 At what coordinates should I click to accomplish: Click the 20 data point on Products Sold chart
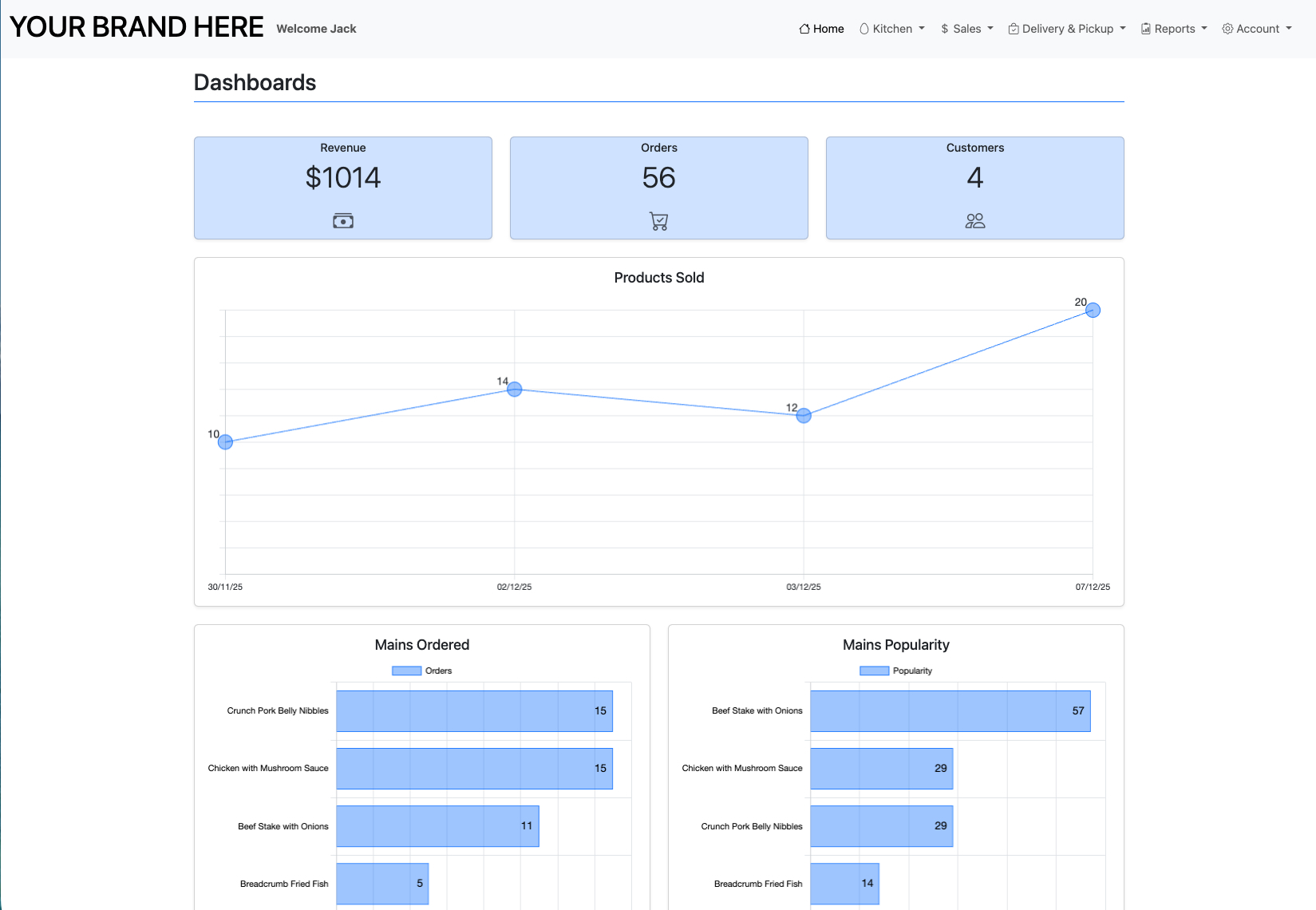click(x=1093, y=310)
